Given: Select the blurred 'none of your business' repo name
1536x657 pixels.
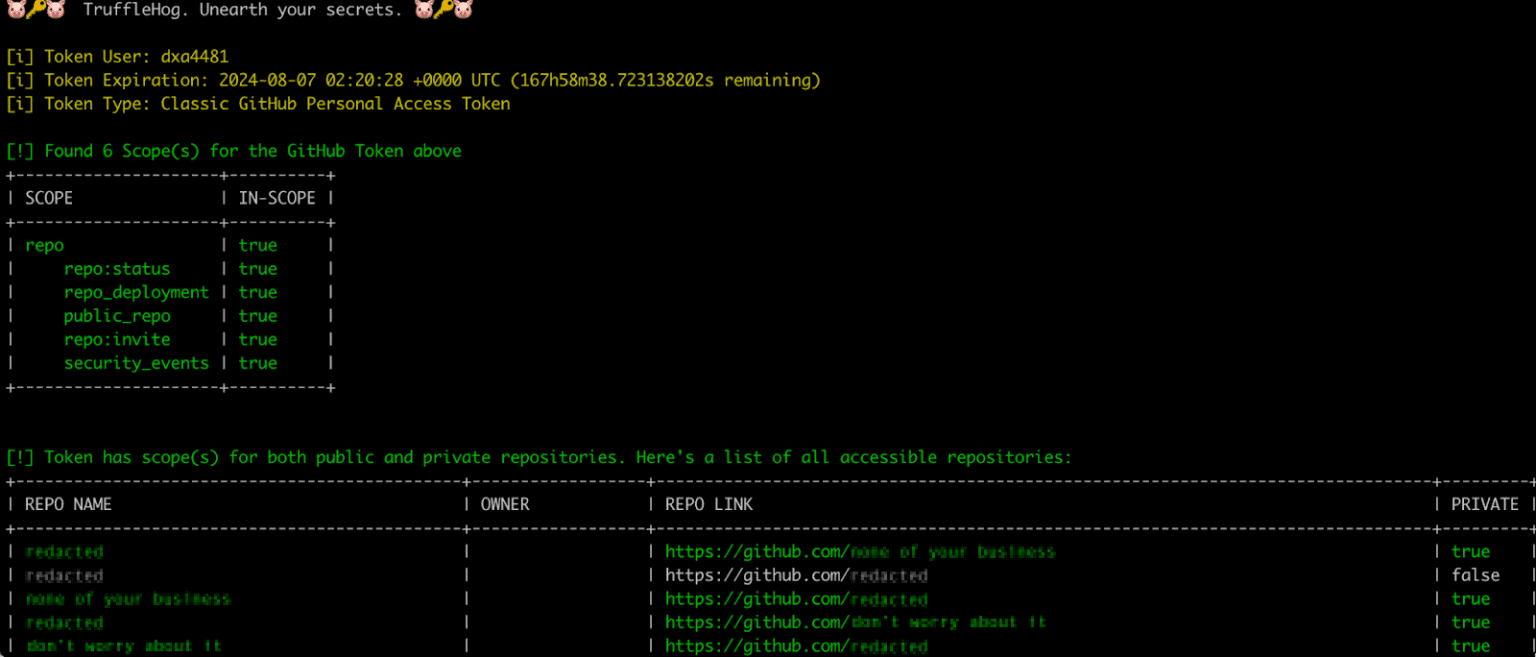Looking at the screenshot, I should point(128,599).
